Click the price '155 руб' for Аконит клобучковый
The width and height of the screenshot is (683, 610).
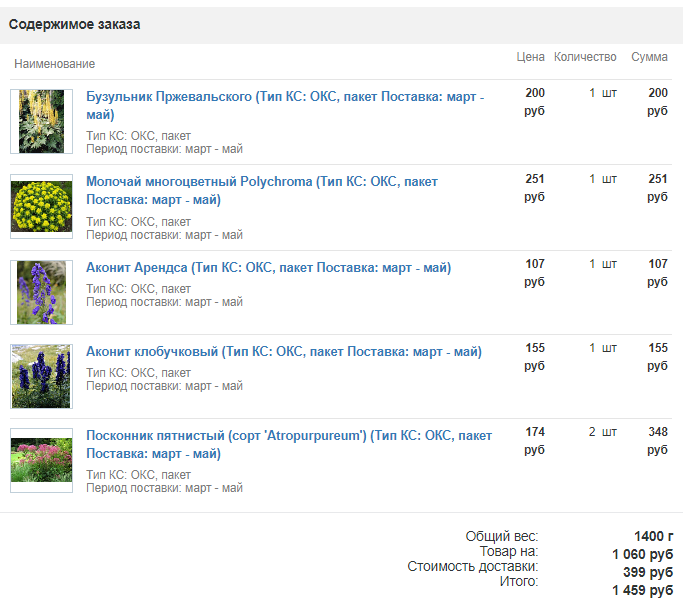tap(534, 356)
